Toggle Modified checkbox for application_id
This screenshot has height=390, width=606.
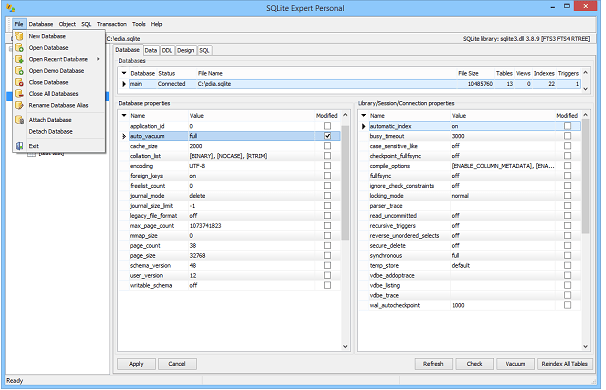(327, 126)
